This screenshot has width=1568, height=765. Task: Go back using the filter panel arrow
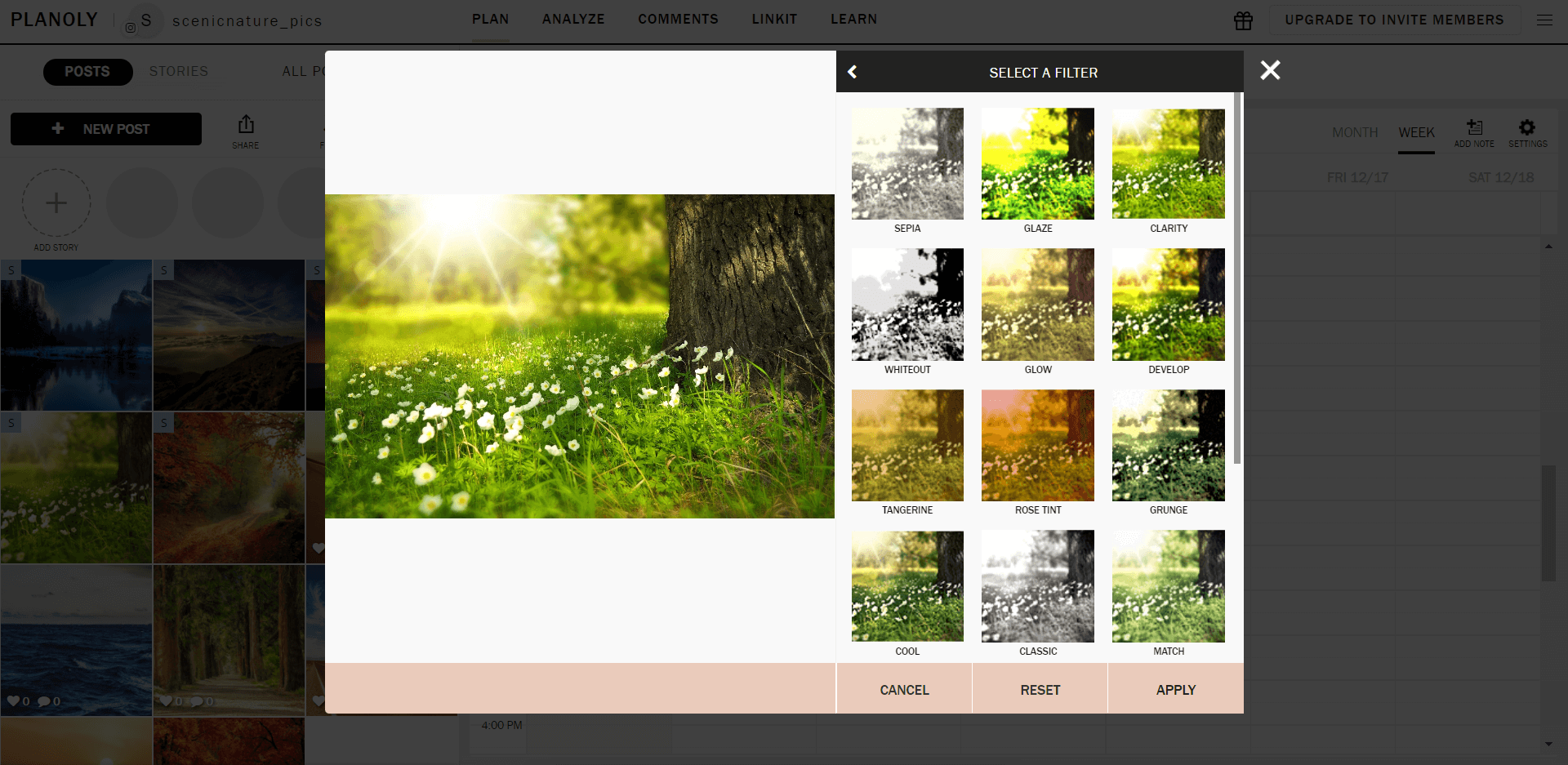(x=852, y=72)
